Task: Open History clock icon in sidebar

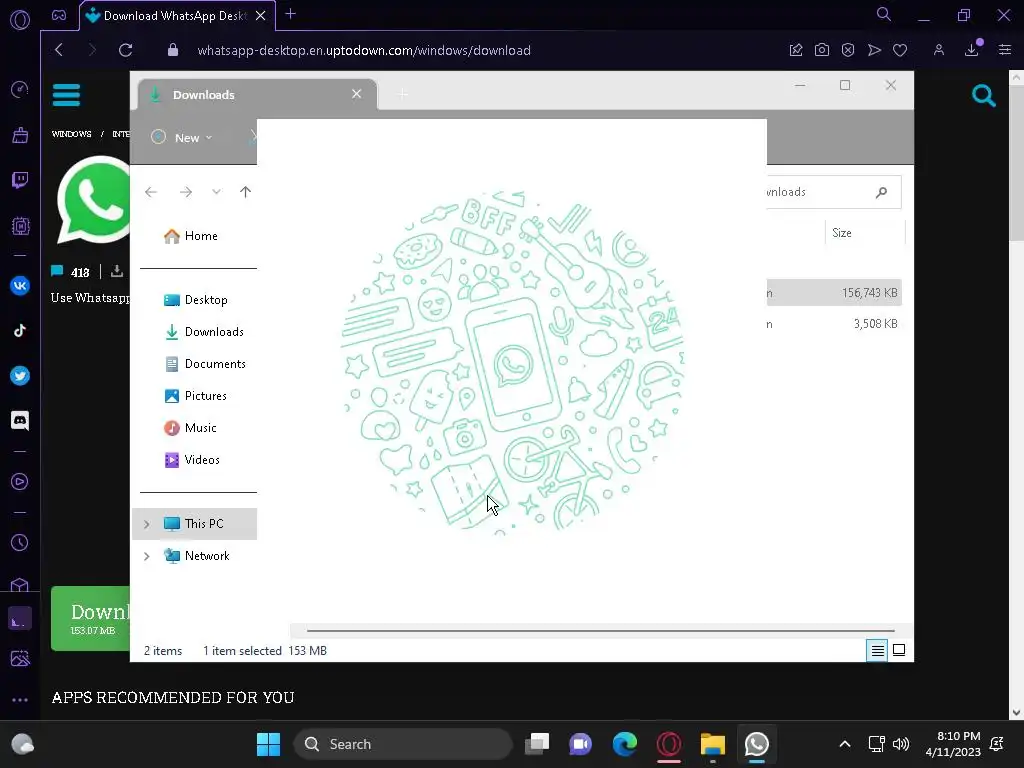Action: (x=20, y=543)
